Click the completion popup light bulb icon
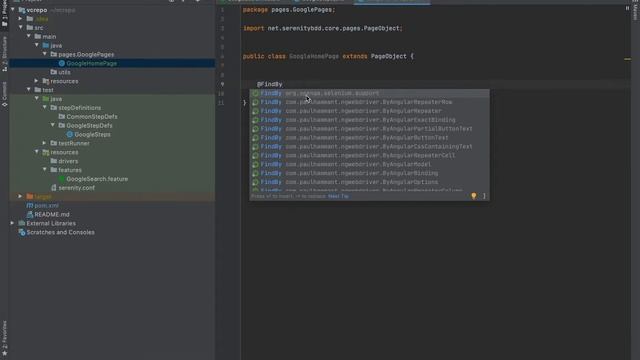The image size is (640, 360). (x=473, y=196)
